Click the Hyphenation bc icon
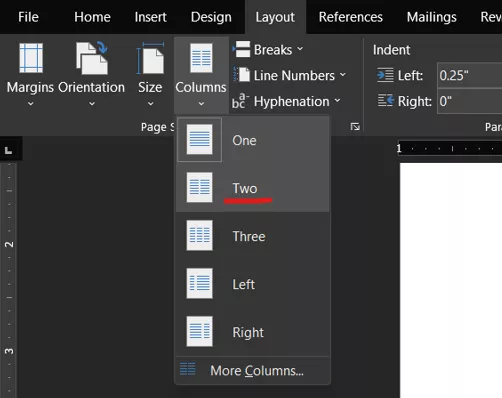 [241, 100]
